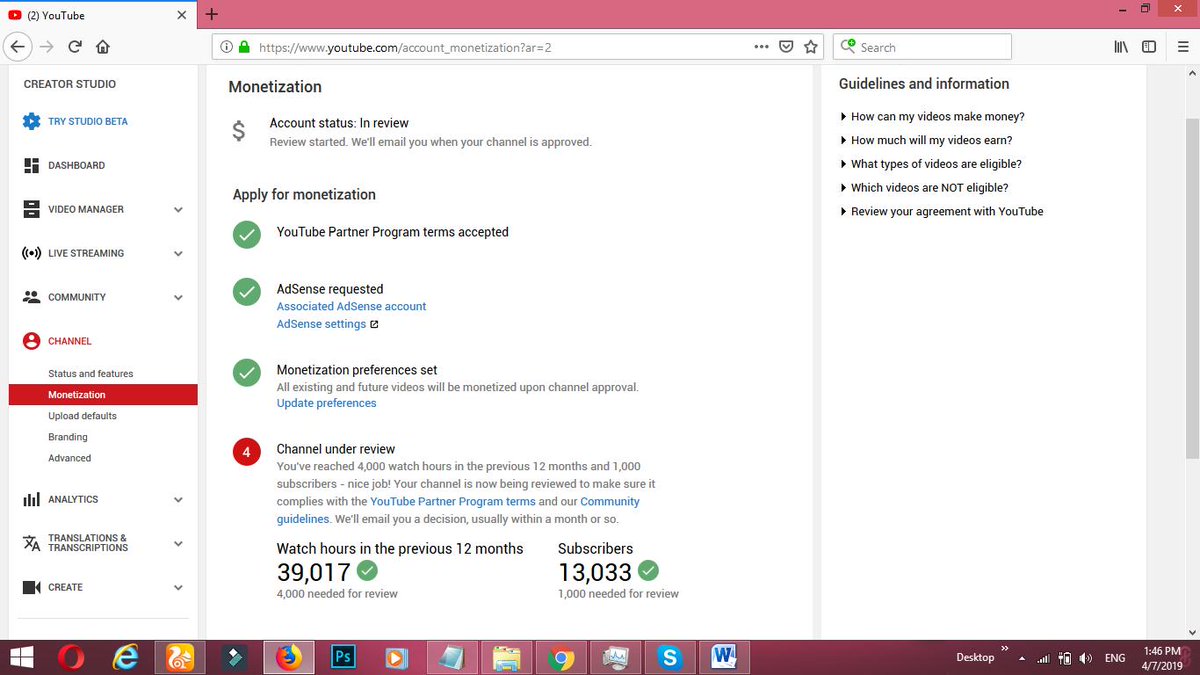
Task: Click Update preferences link
Action: (x=326, y=403)
